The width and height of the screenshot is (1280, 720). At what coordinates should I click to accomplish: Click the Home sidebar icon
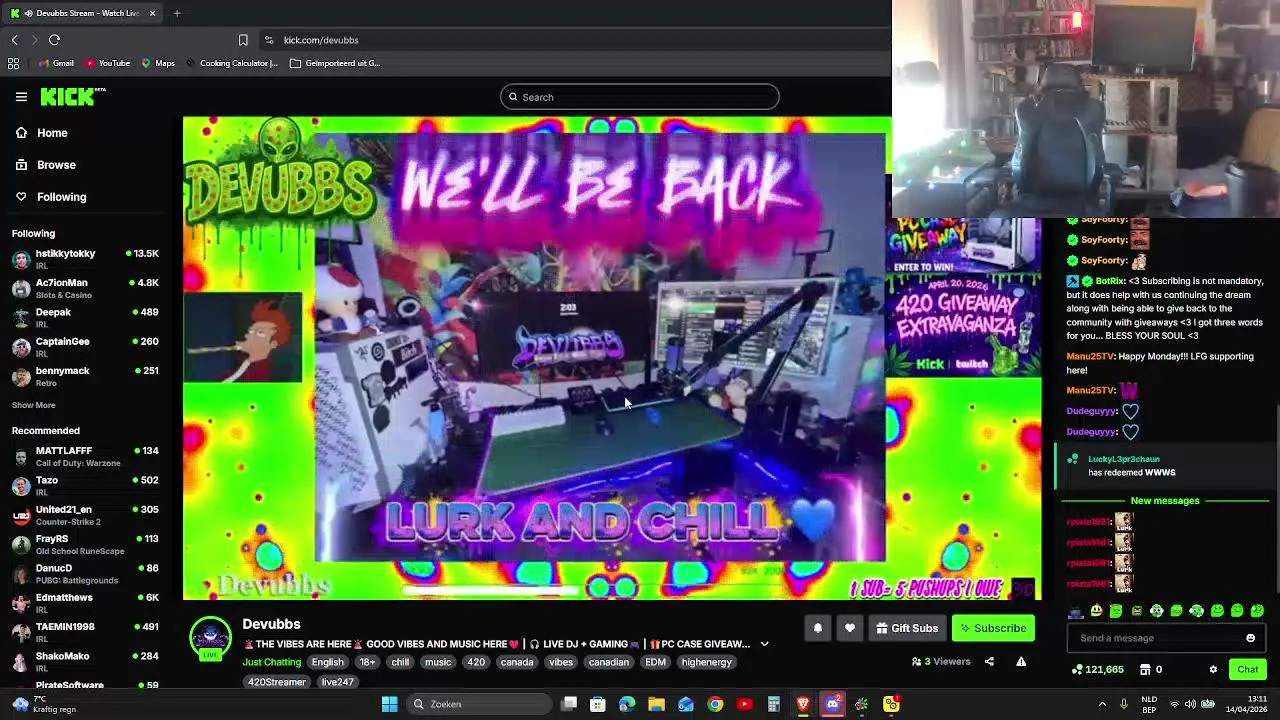(21, 133)
